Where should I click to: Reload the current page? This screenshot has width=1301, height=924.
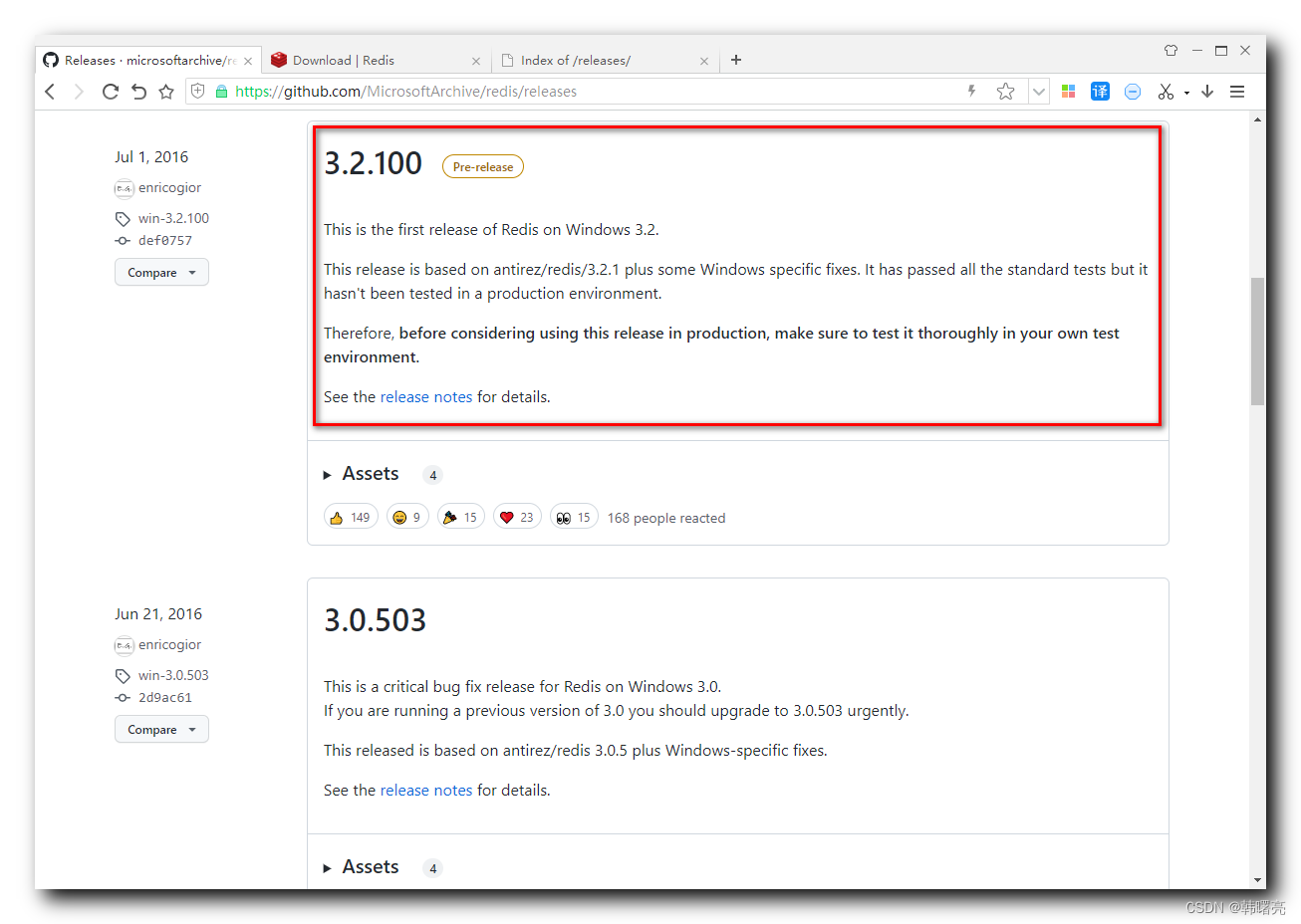(x=111, y=92)
